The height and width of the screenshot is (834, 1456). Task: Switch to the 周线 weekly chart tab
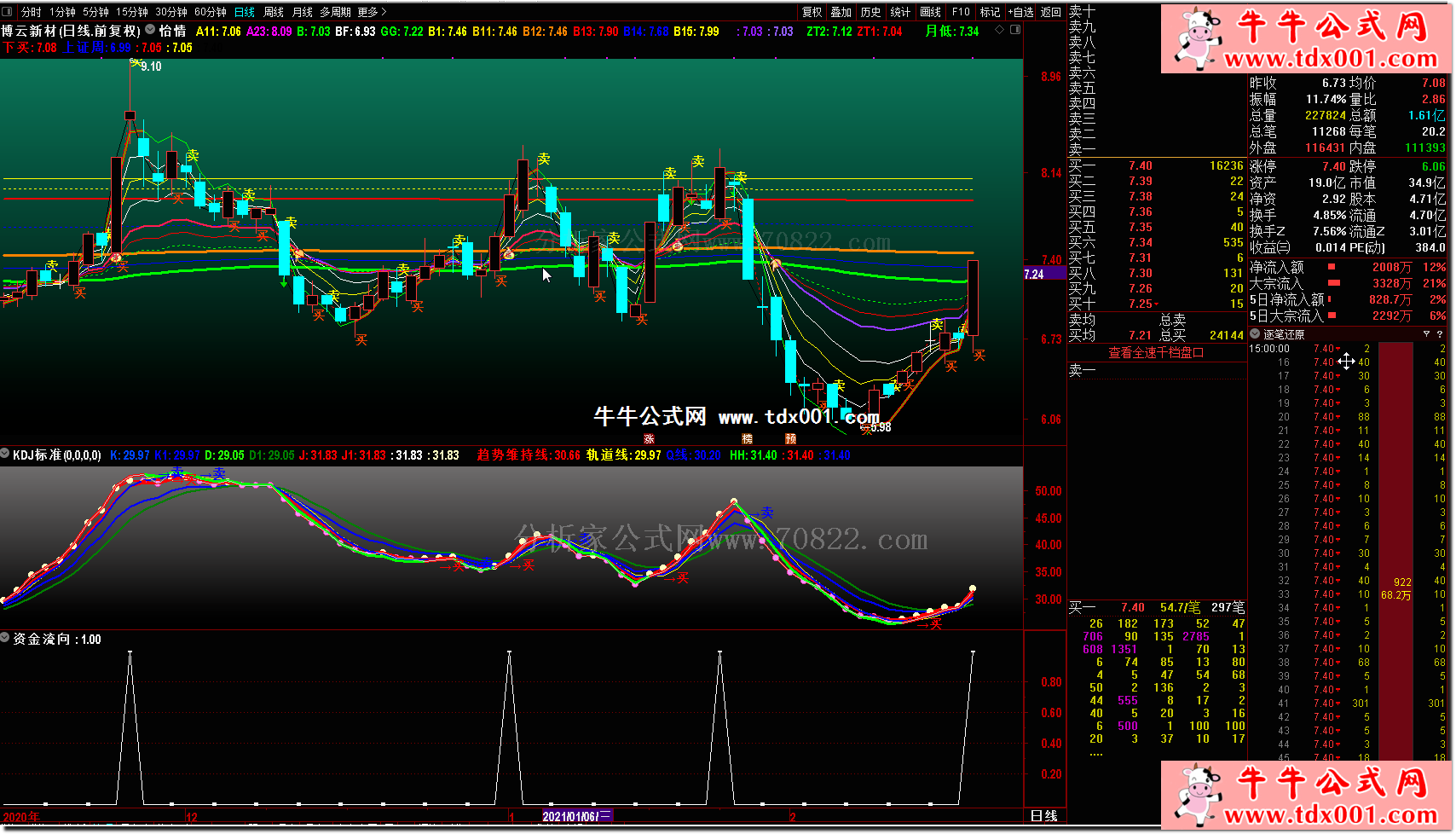[x=274, y=12]
